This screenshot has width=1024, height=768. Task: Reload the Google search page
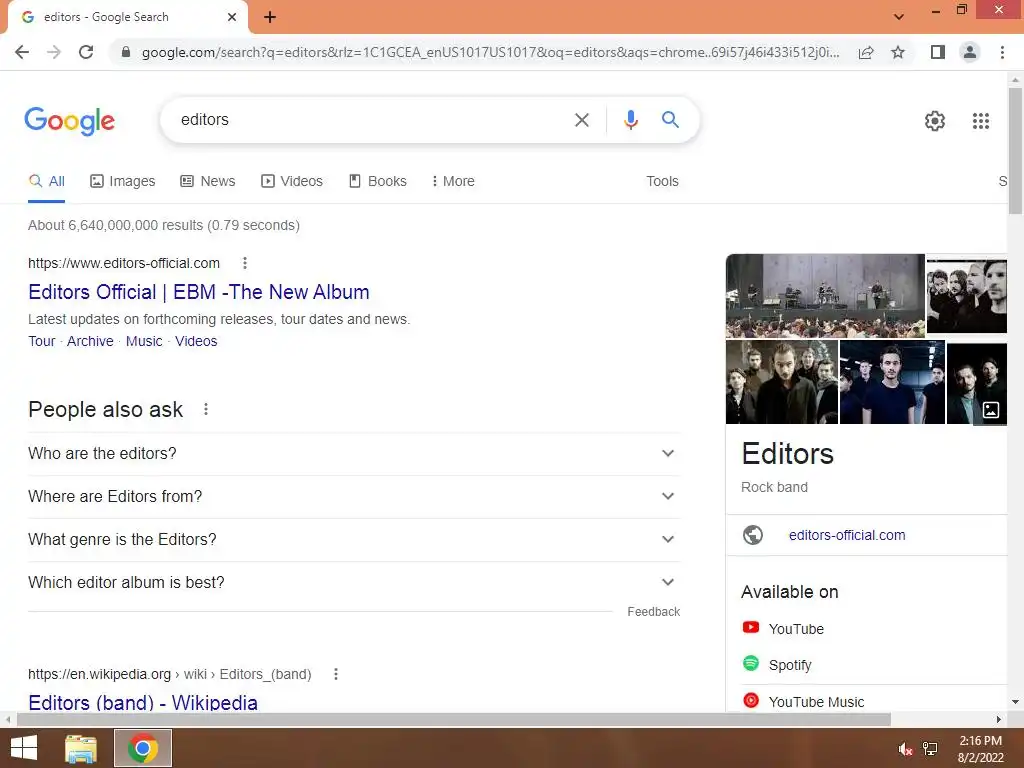pos(86,52)
